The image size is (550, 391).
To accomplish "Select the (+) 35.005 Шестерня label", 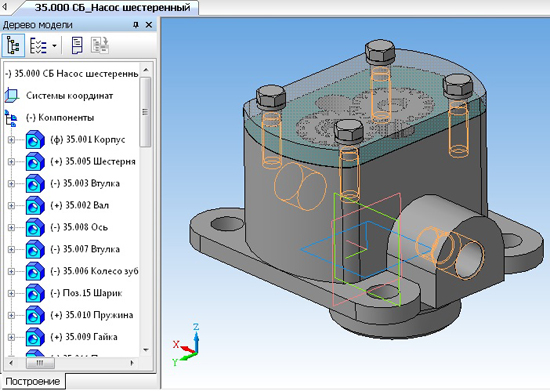I will point(93,162).
